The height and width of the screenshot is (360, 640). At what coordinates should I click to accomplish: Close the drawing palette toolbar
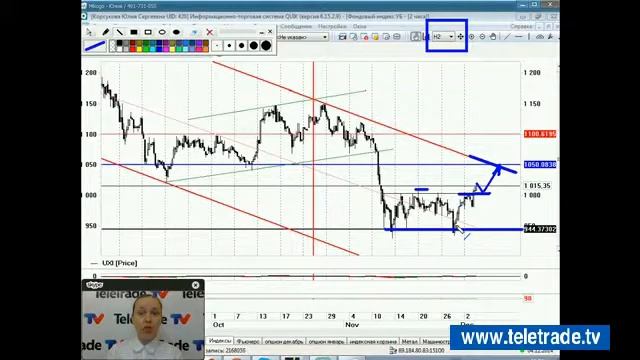click(x=270, y=31)
